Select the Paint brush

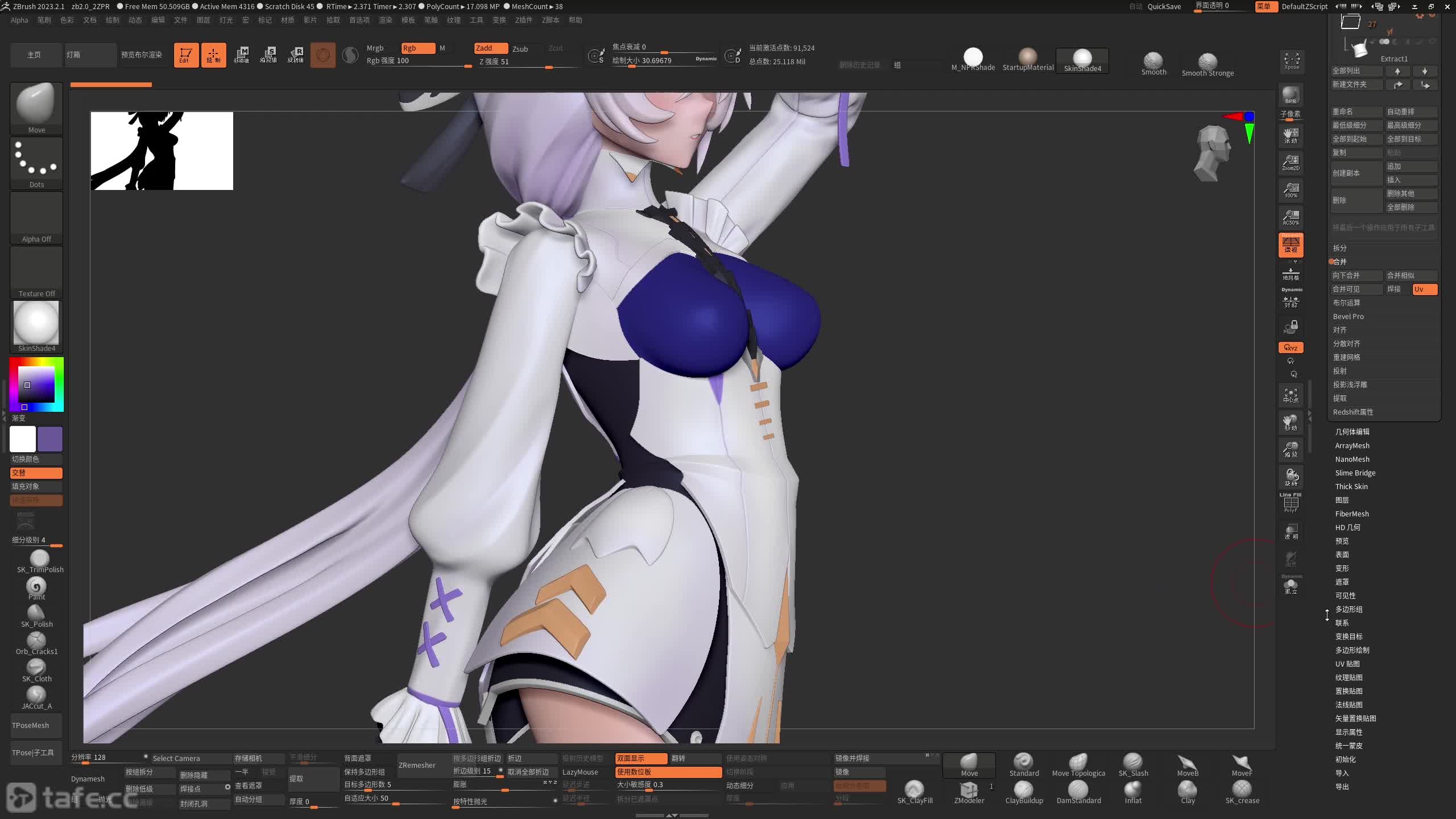pyautogui.click(x=36, y=589)
